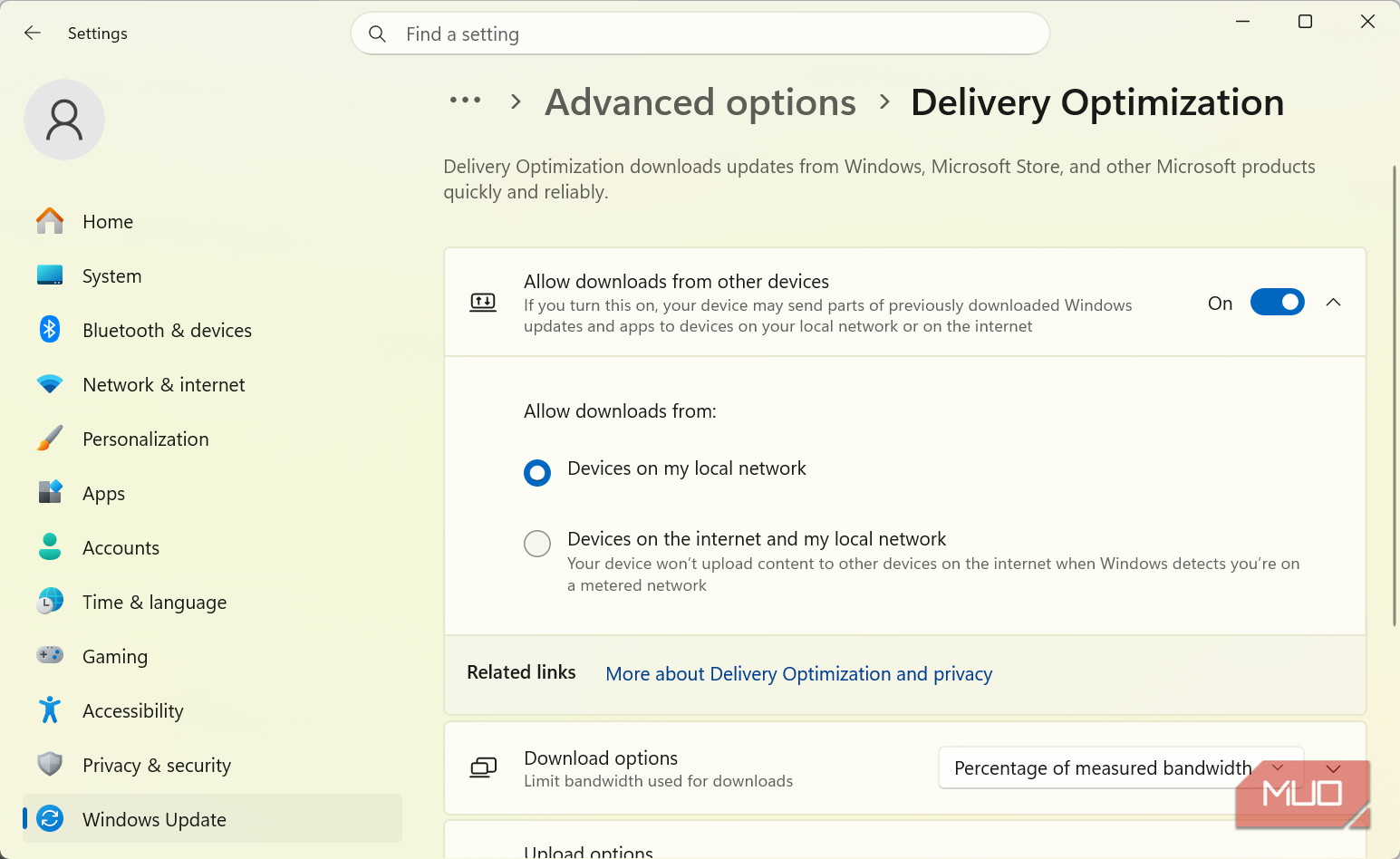The height and width of the screenshot is (859, 1400).
Task: Click the vertical scrollbar thumb
Action: [1395, 396]
